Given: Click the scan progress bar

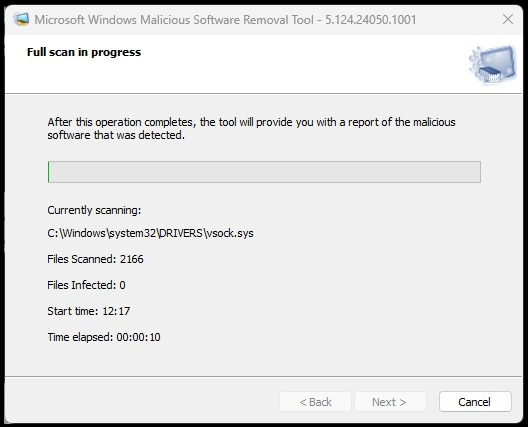Looking at the screenshot, I should coord(264,172).
